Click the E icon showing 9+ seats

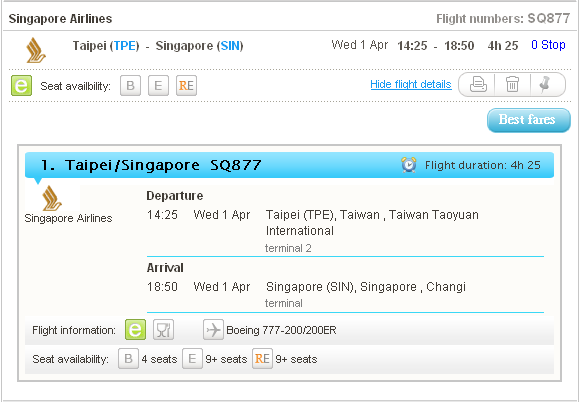pyautogui.click(x=192, y=359)
